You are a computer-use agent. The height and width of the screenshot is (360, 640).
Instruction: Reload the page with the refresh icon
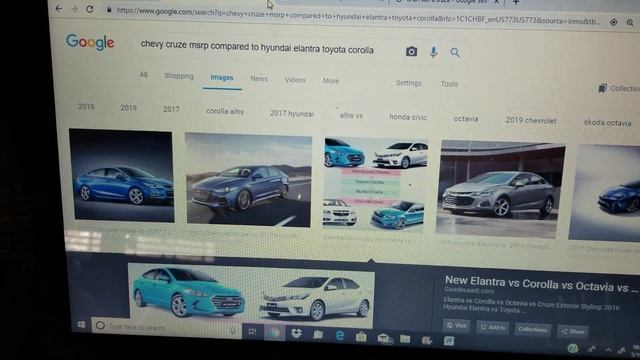pyautogui.click(x=90, y=9)
